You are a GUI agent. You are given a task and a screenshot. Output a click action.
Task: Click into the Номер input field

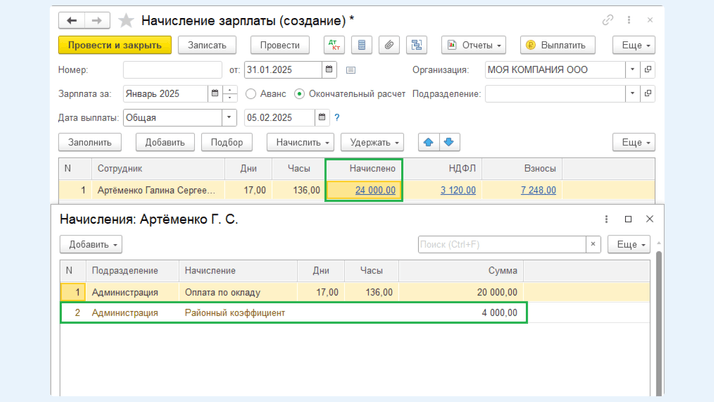(172, 70)
